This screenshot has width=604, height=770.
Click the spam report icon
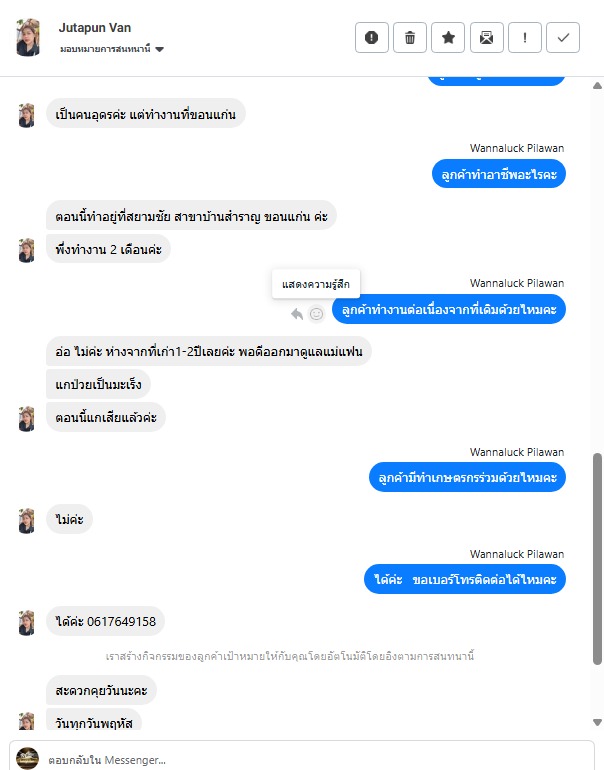372,37
